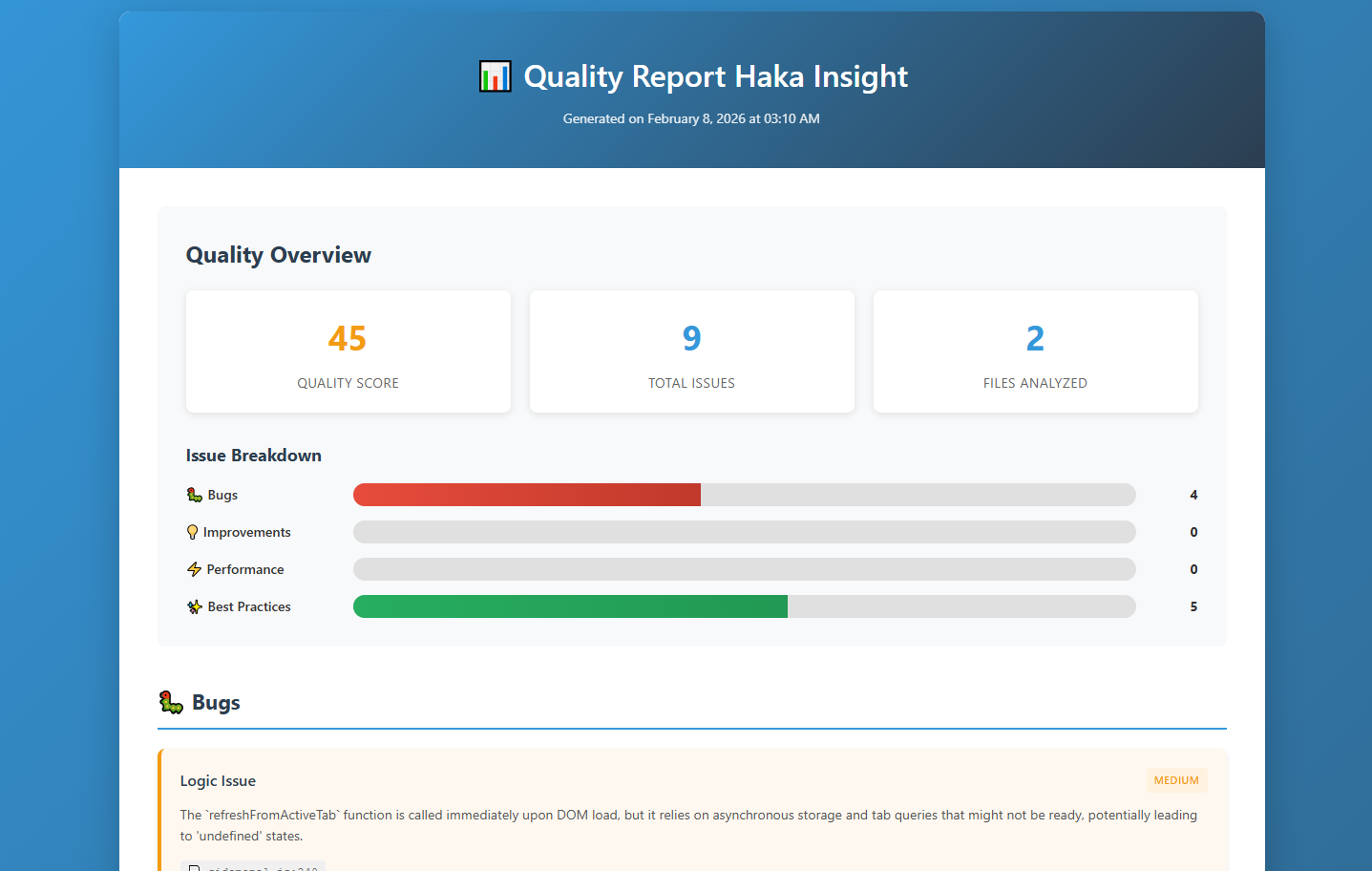Click the Bugs count value of 4
The width and height of the screenshot is (1372, 871).
pyautogui.click(x=1193, y=494)
